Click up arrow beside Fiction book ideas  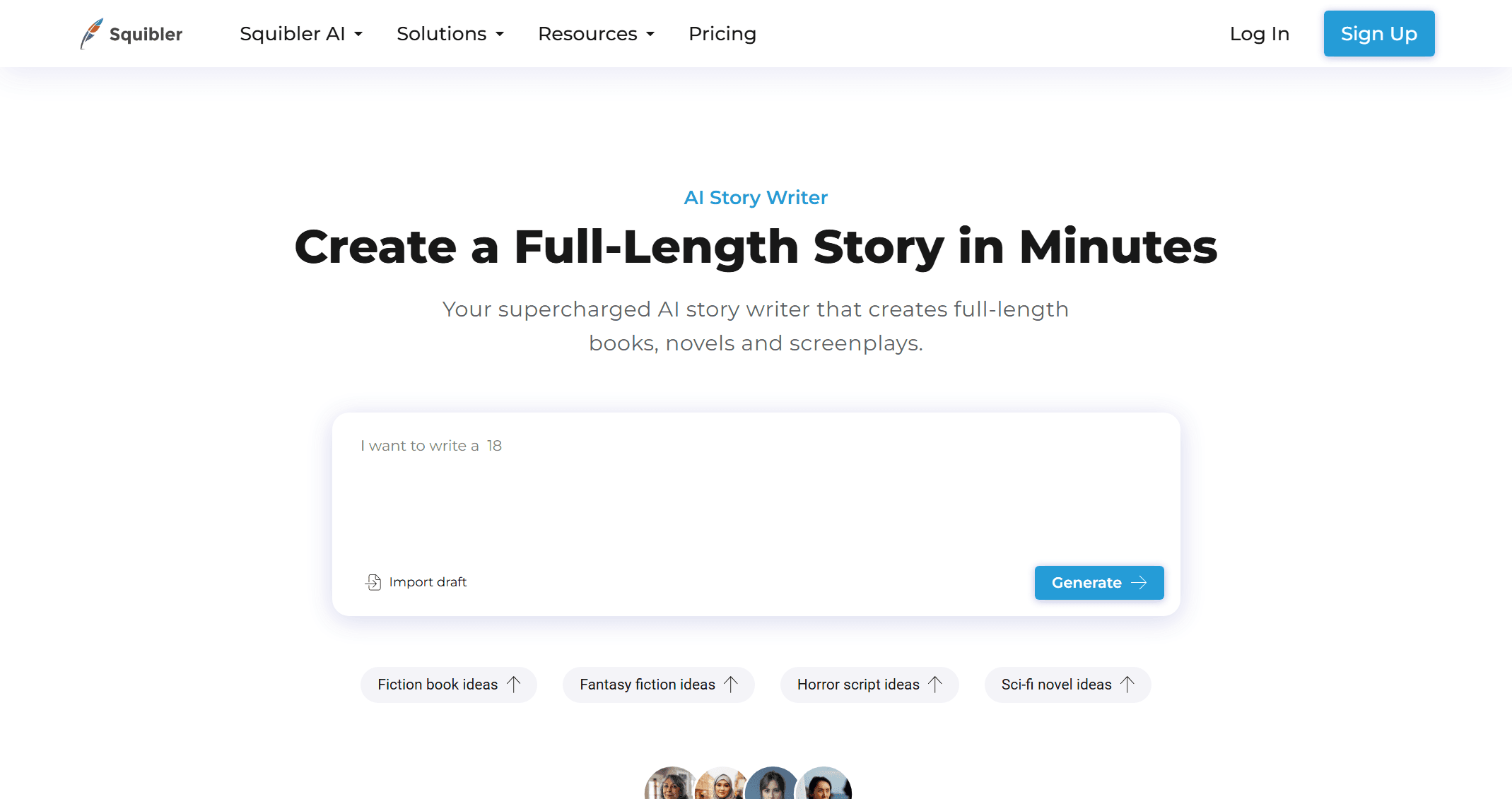click(514, 684)
